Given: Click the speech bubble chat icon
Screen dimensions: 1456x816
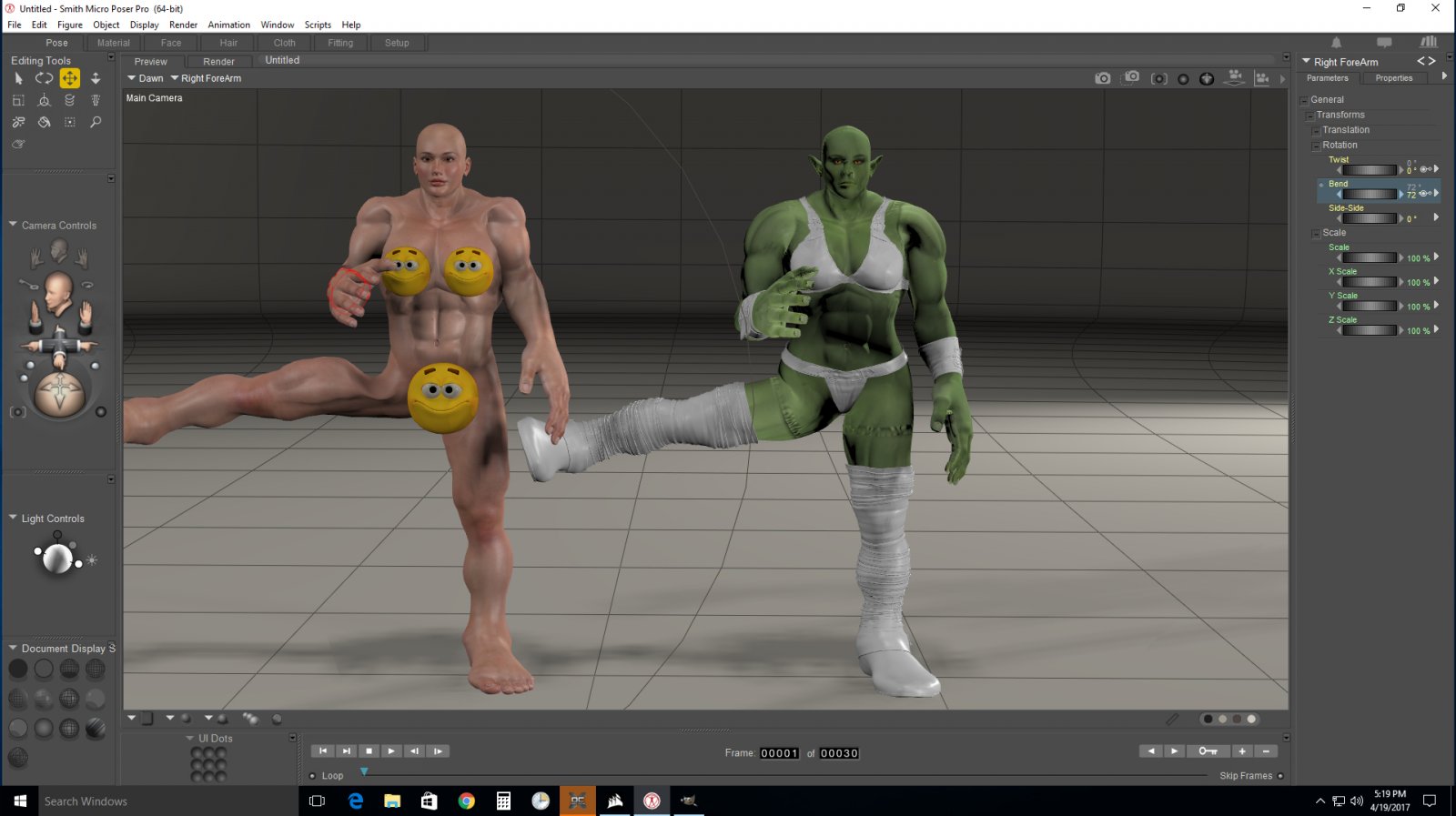Looking at the screenshot, I should 1384,43.
